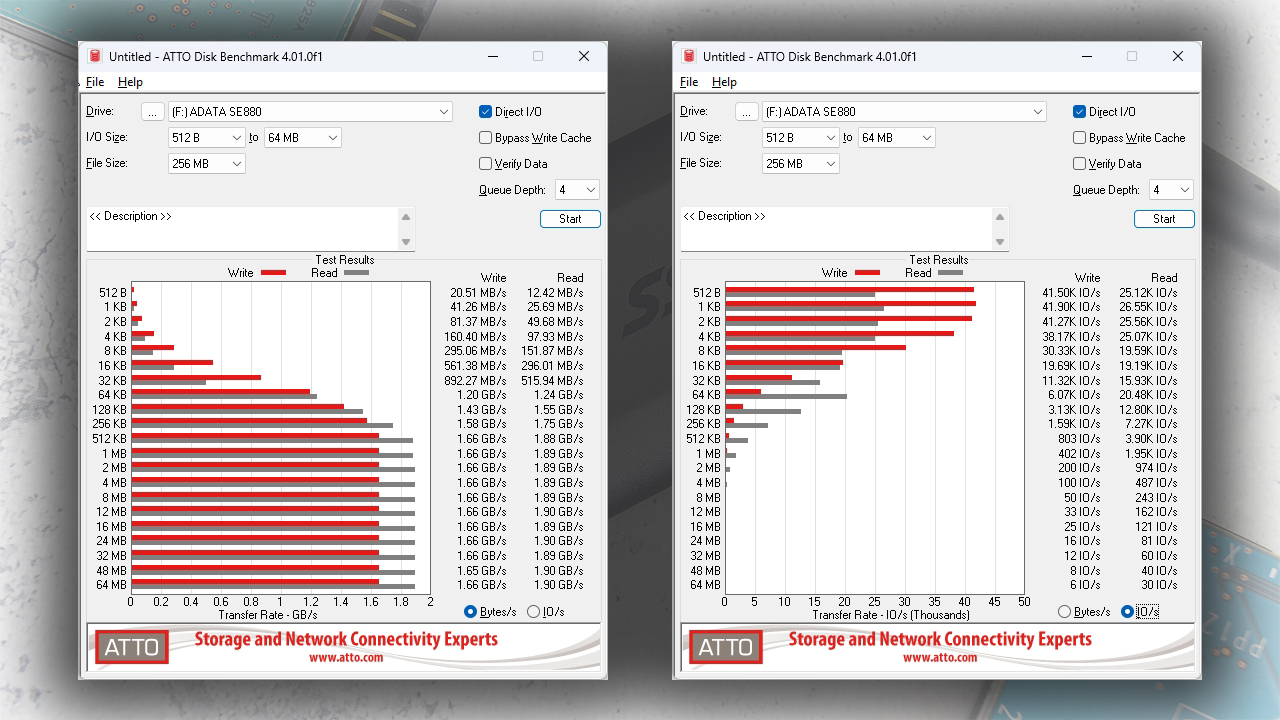Open Queue Depth dropdown in left window
Image resolution: width=1280 pixels, height=720 pixels.
[x=577, y=190]
